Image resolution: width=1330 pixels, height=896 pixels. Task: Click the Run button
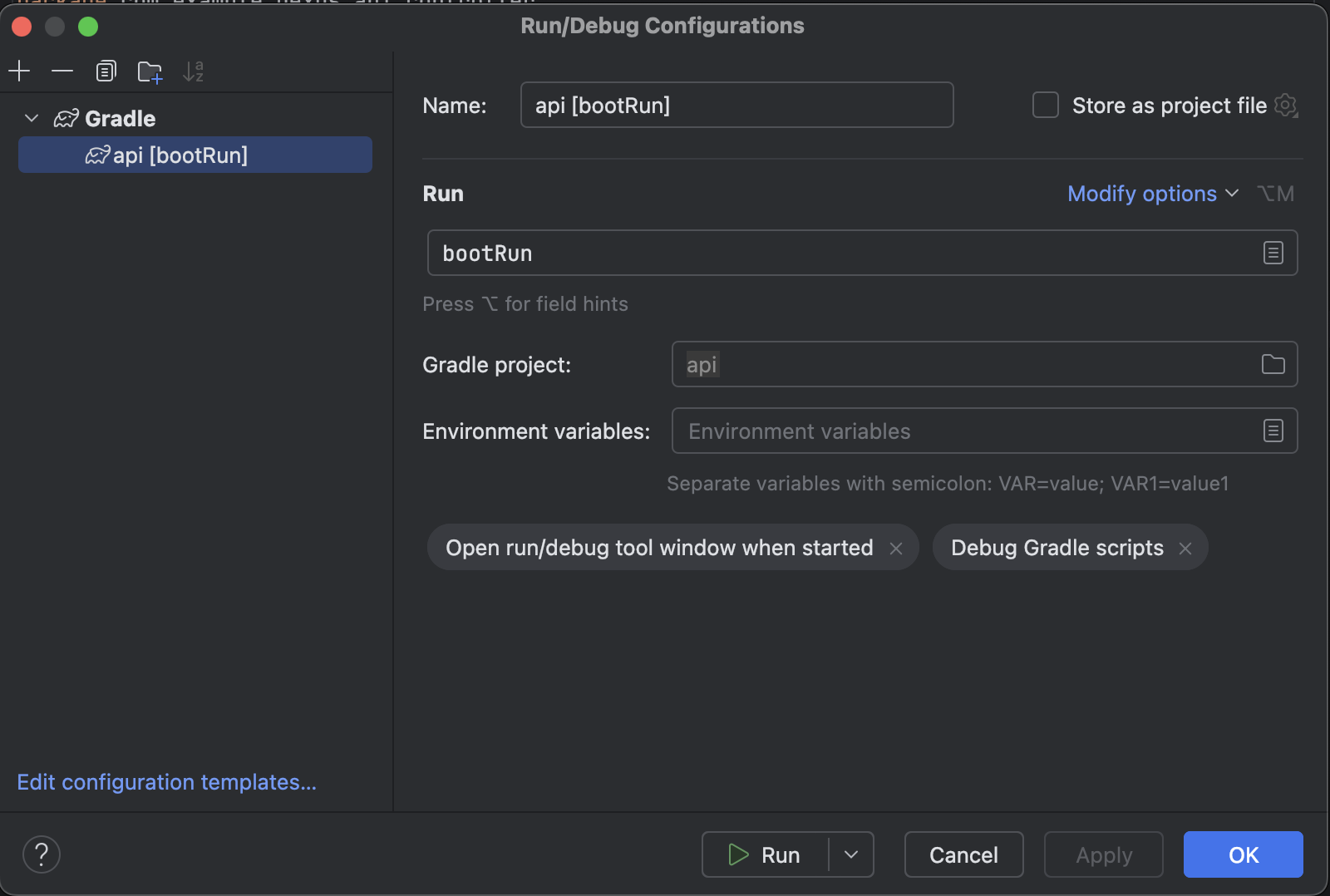tap(765, 854)
